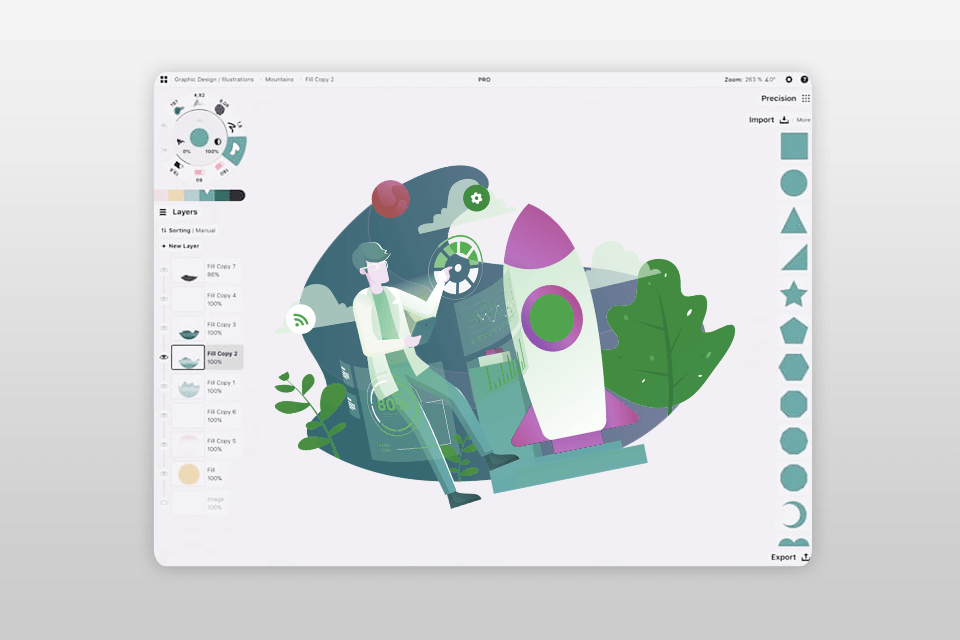This screenshot has width=960, height=640.
Task: Open the help menu via the question mark icon
Action: click(x=805, y=79)
